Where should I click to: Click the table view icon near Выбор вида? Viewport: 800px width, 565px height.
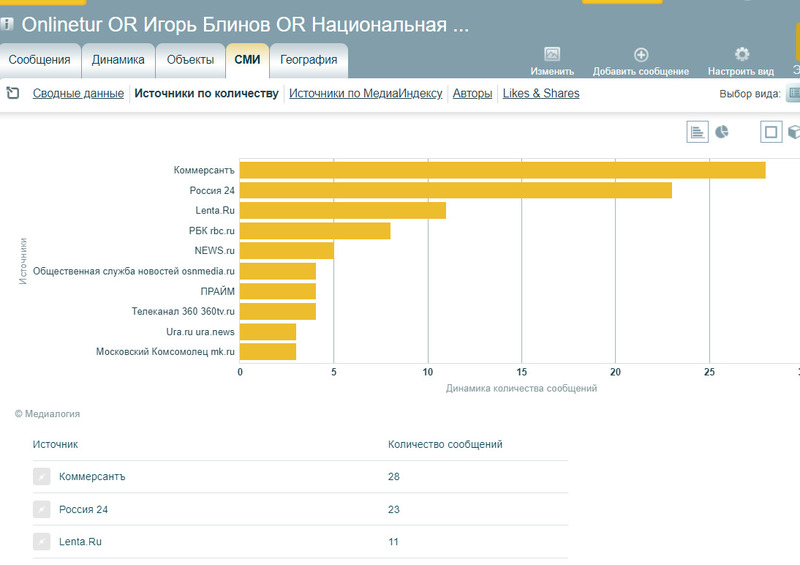793,93
